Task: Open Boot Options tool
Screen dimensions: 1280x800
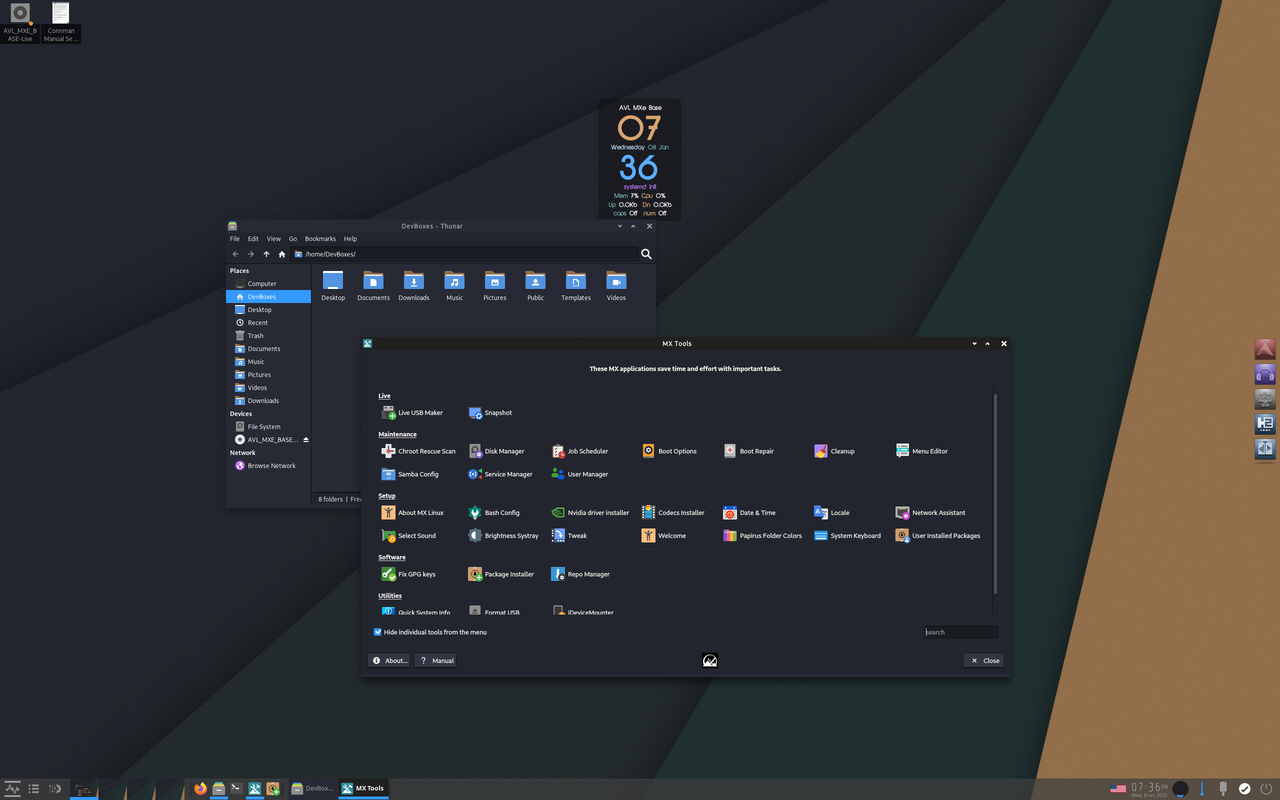Action: point(669,451)
